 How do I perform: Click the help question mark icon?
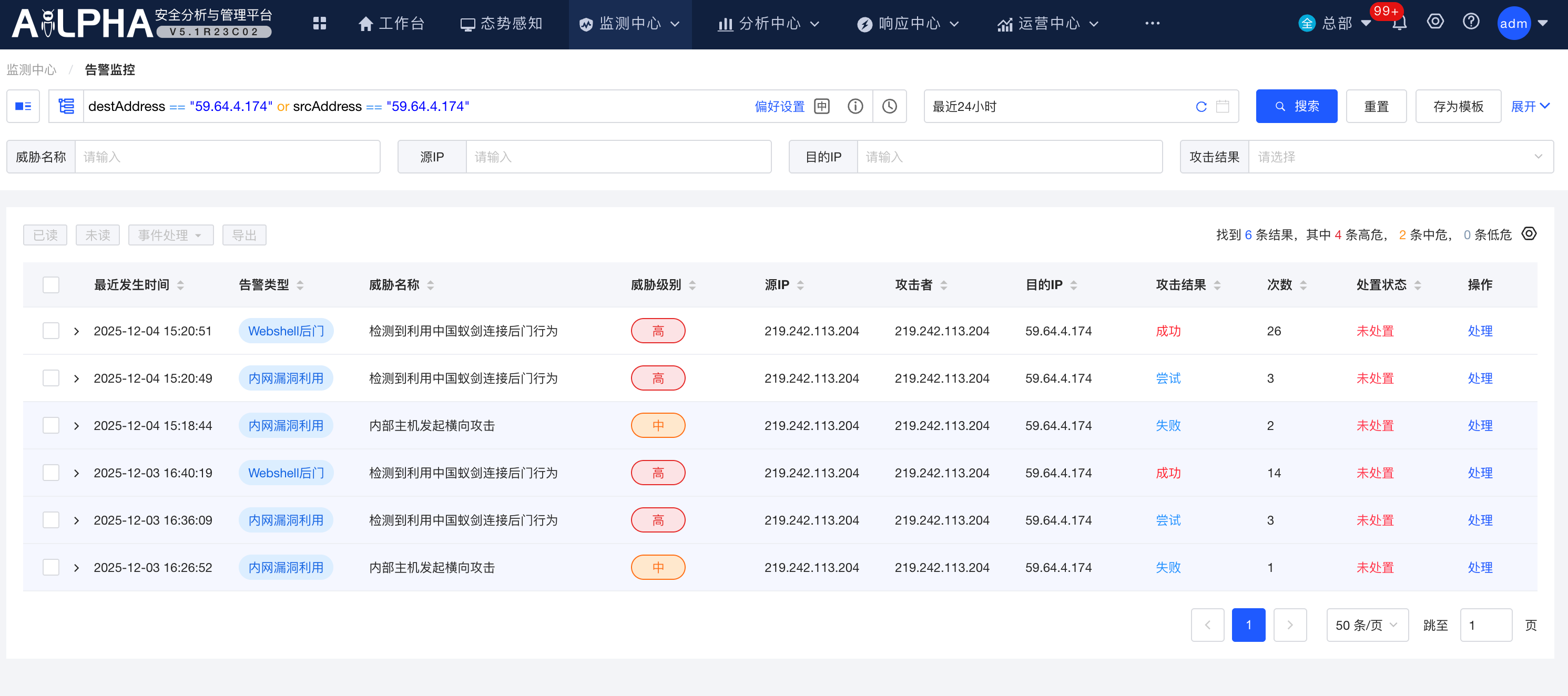pos(1471,22)
